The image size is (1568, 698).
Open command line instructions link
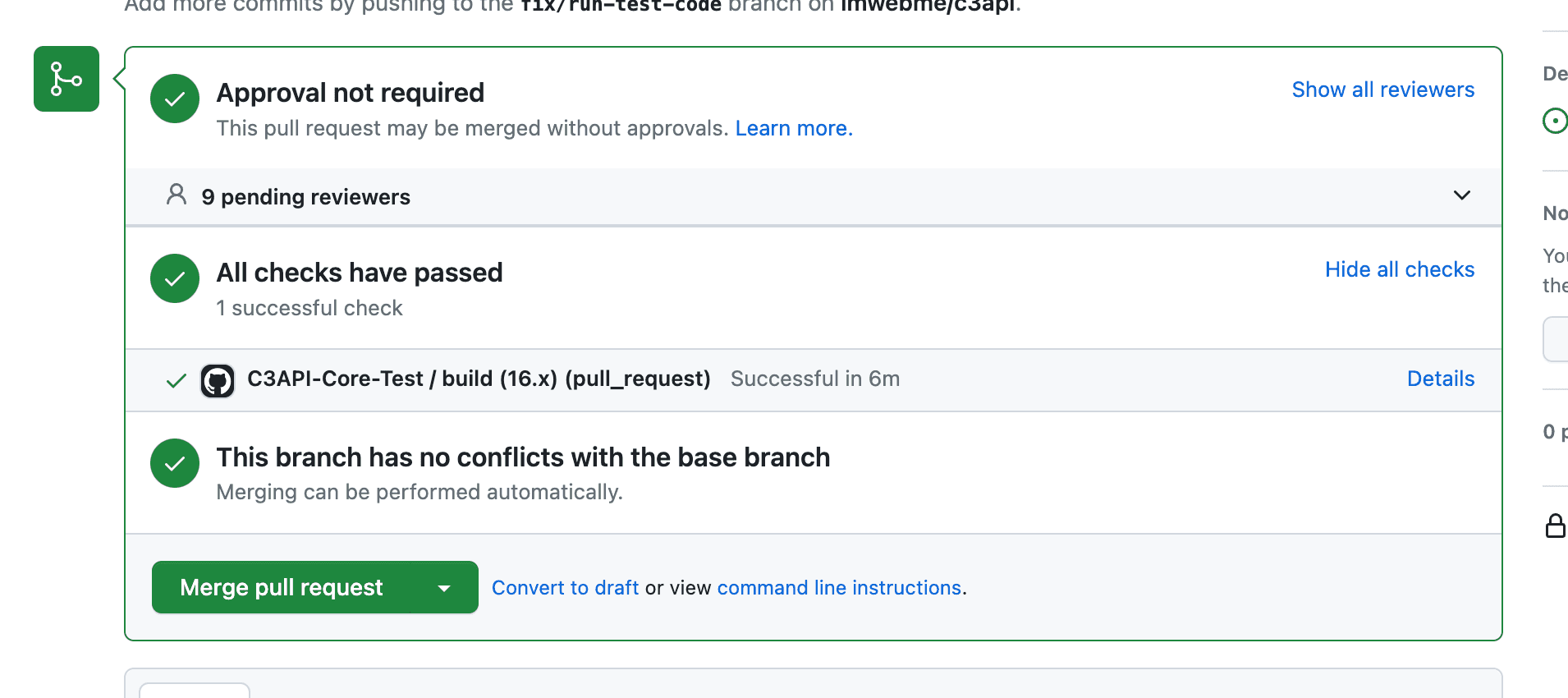[x=839, y=588]
